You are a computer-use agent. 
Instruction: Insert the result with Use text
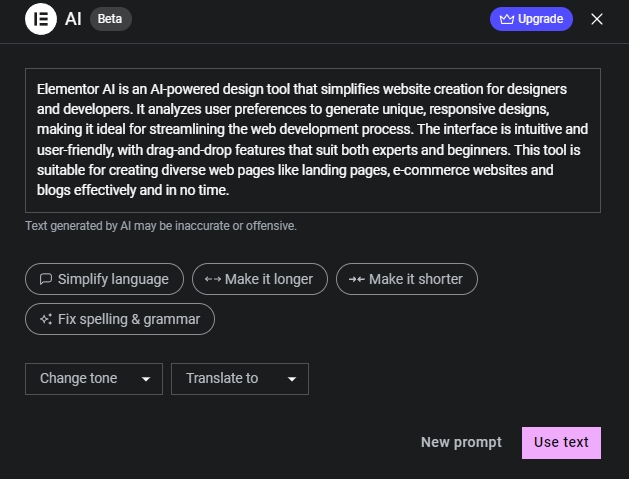coord(561,442)
